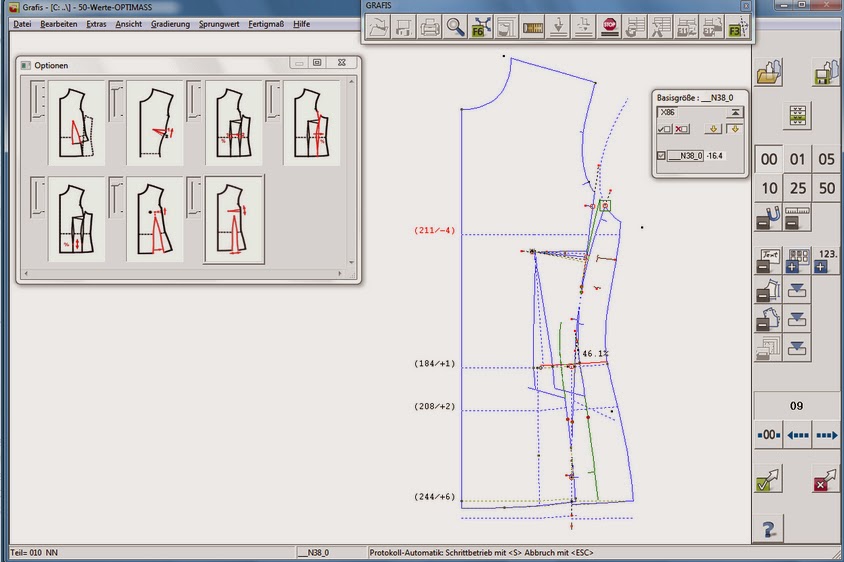Screen dimensions: 844x562
Task: Select the tape measure tool
Action: (x=533, y=26)
